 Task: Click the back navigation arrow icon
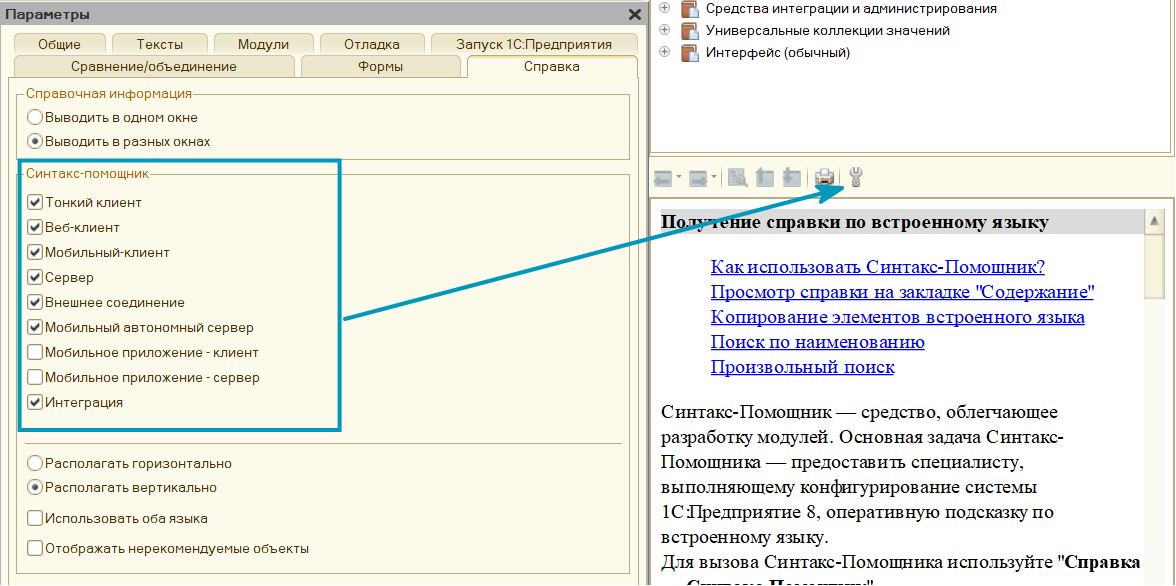click(662, 179)
